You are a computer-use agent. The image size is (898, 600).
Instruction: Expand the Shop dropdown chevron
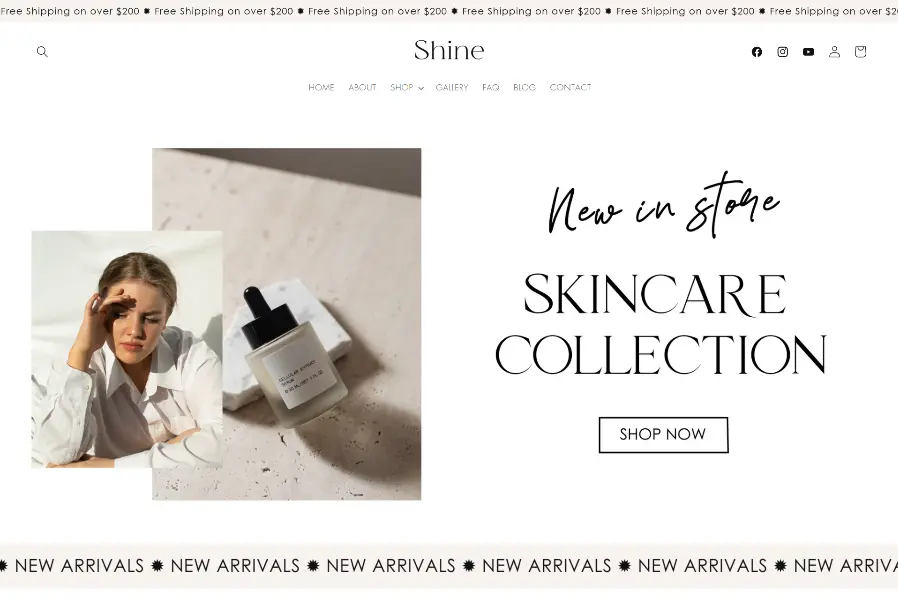click(x=421, y=88)
